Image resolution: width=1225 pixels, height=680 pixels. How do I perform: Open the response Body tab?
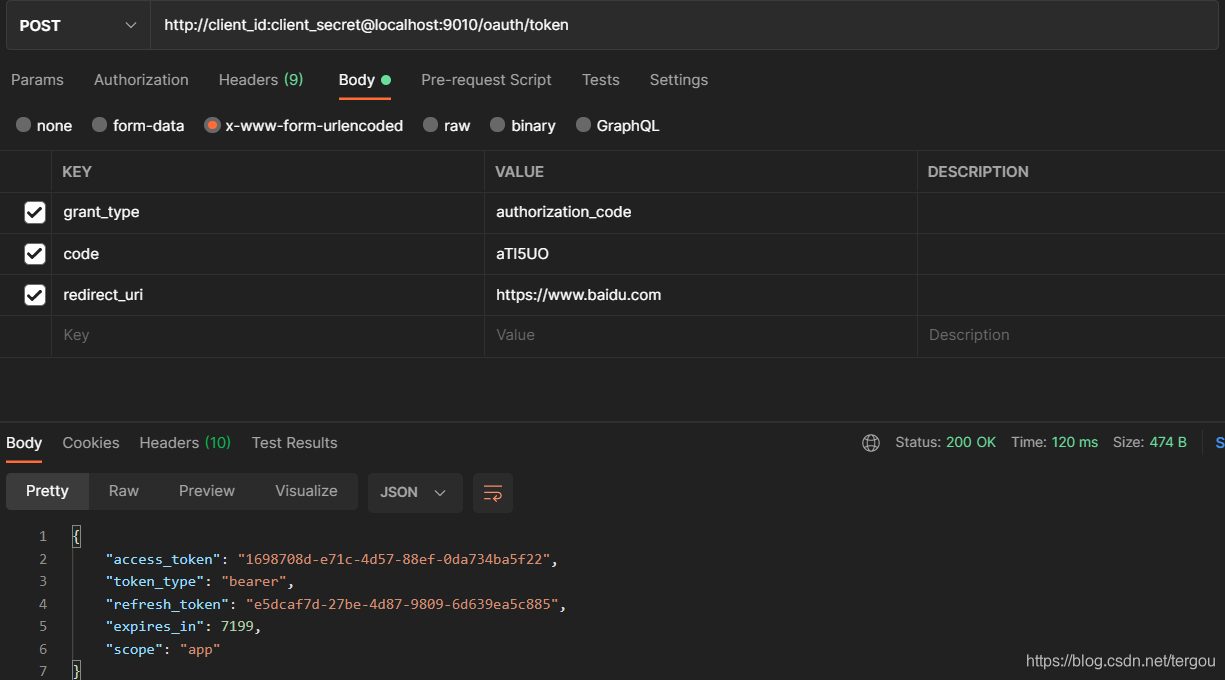24,443
